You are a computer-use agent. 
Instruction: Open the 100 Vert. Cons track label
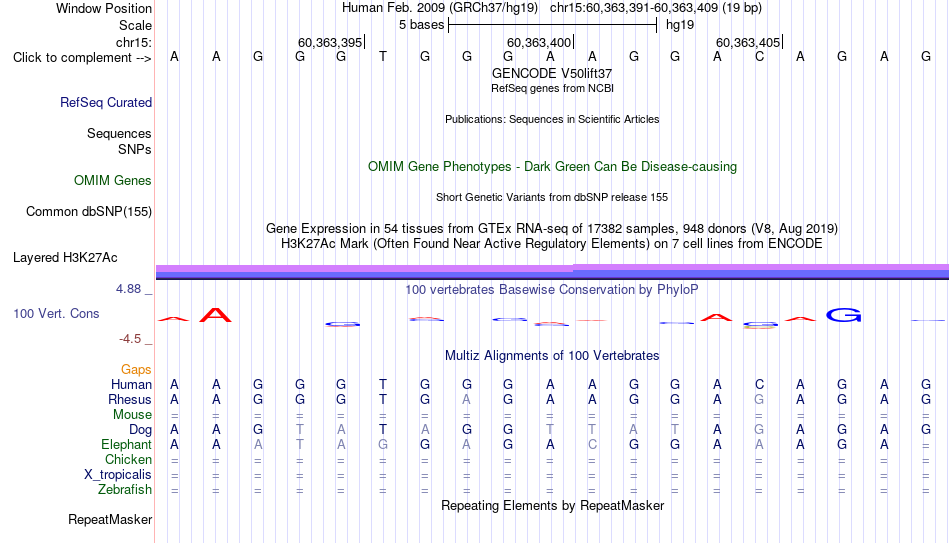[x=56, y=313]
